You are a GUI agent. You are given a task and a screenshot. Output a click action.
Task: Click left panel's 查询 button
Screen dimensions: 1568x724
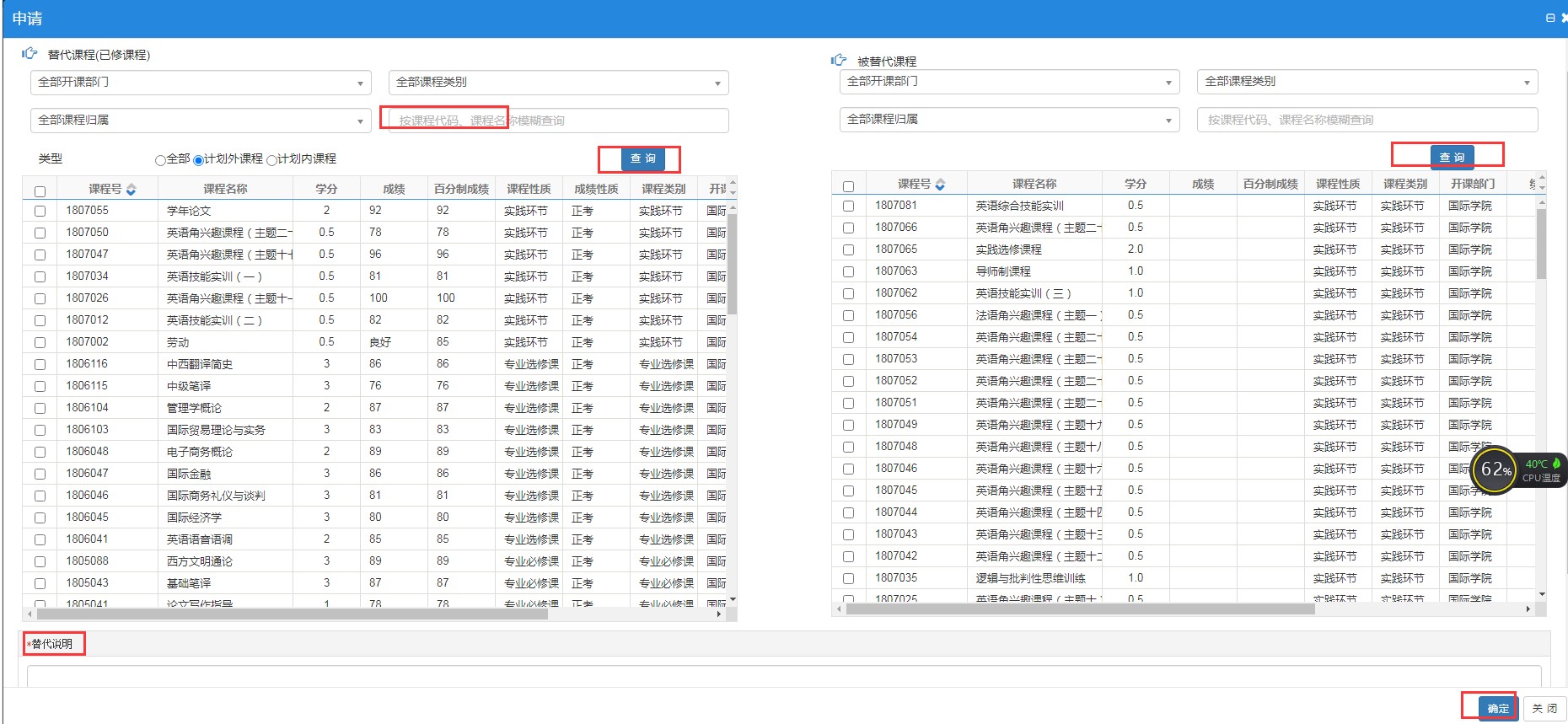[x=642, y=158]
